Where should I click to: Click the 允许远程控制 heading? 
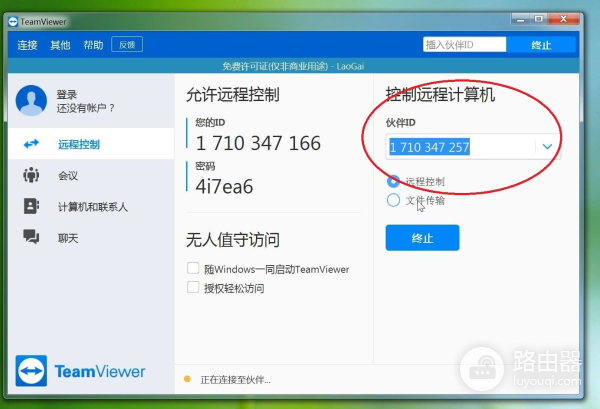coord(233,95)
